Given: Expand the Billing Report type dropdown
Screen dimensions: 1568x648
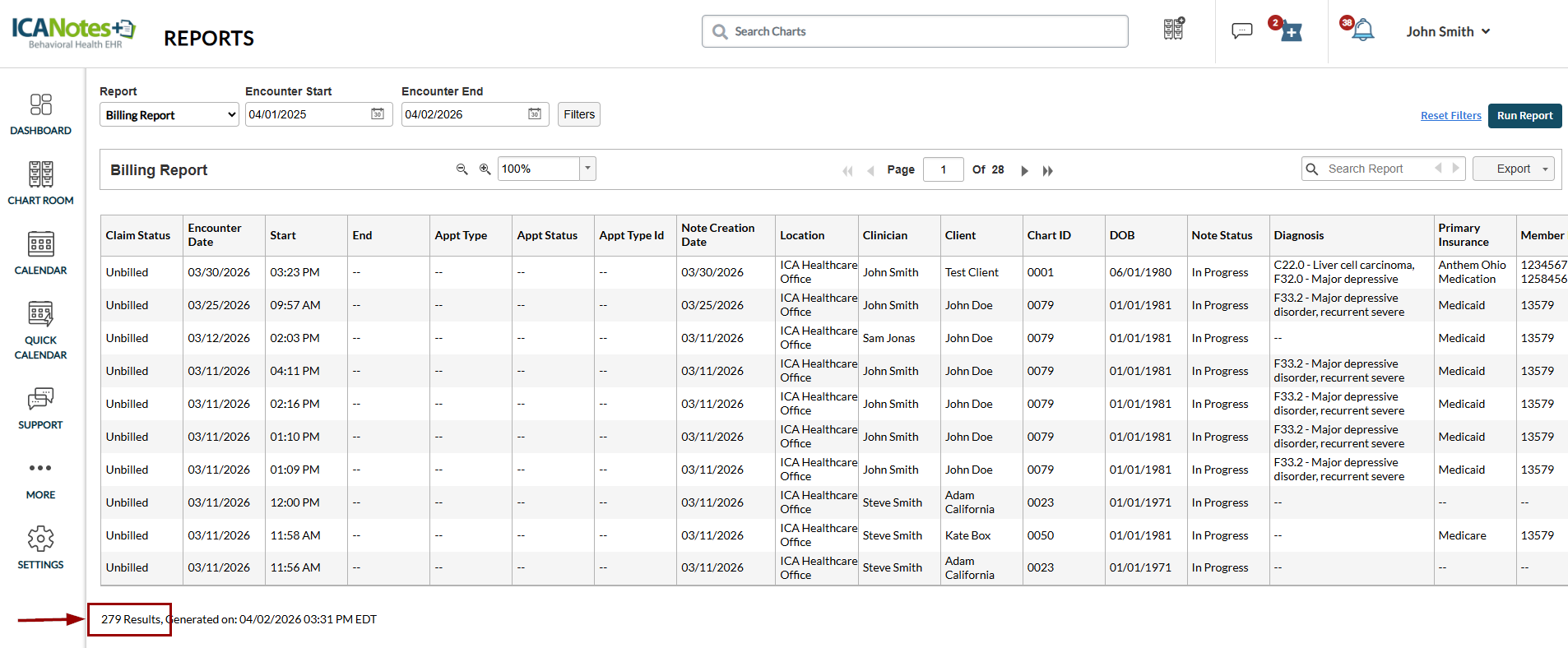Looking at the screenshot, I should (169, 115).
